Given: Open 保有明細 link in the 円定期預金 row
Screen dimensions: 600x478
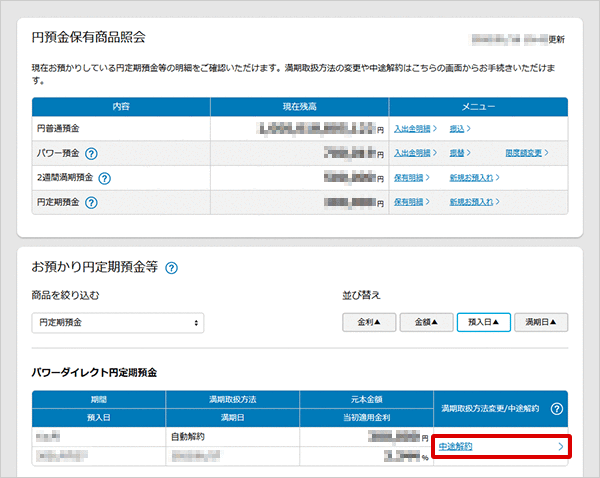Looking at the screenshot, I should (x=412, y=202).
